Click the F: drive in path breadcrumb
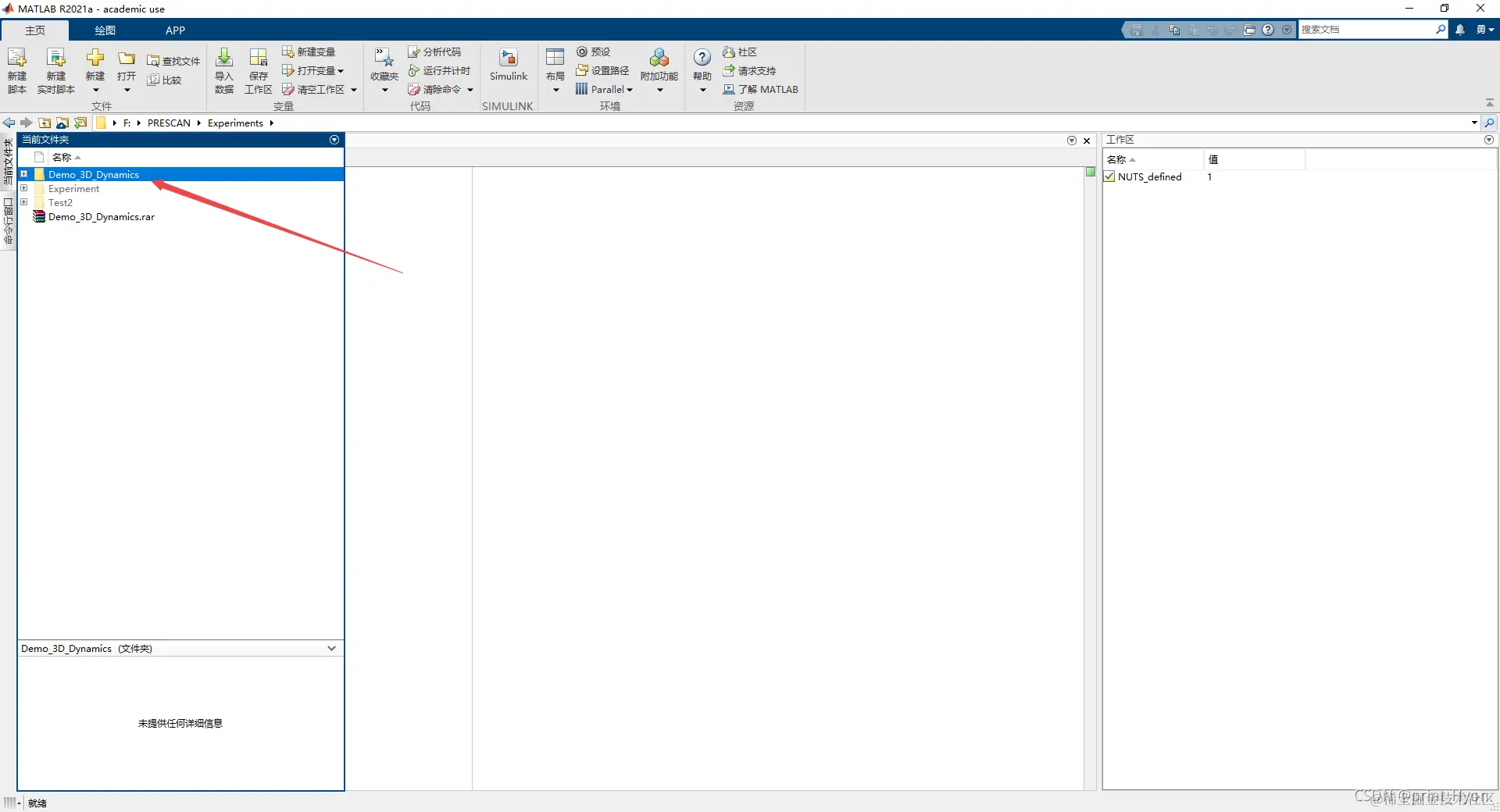The height and width of the screenshot is (812, 1500). (x=127, y=123)
